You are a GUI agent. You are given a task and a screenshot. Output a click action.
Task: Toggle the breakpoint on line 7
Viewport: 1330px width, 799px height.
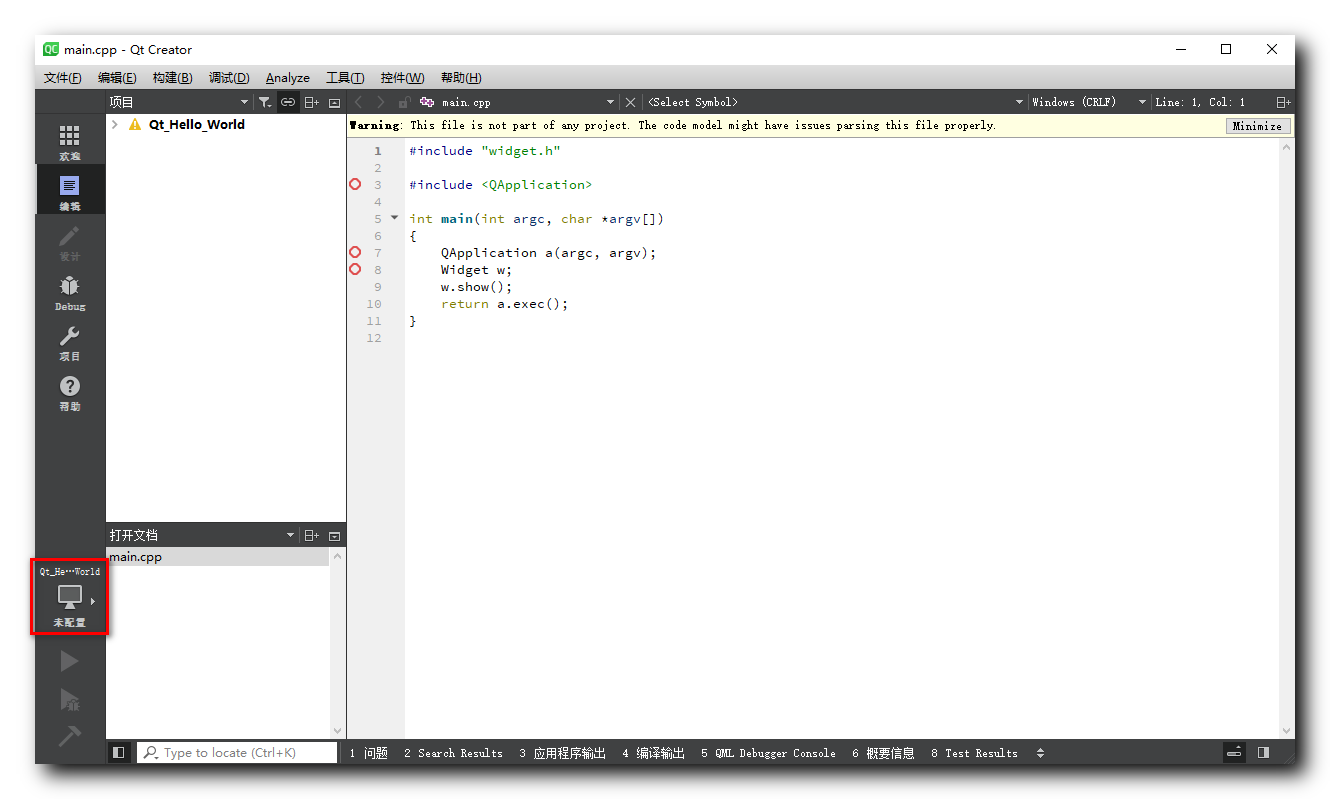[x=355, y=253]
